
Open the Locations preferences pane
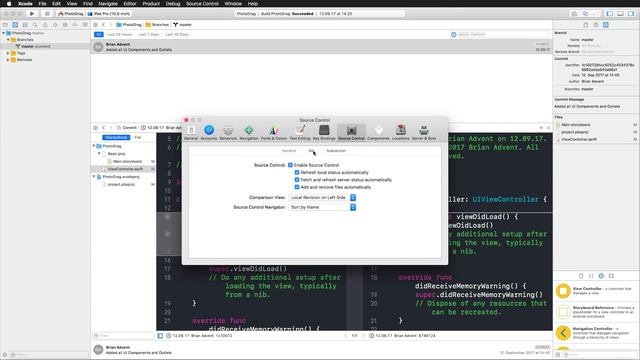pos(400,133)
